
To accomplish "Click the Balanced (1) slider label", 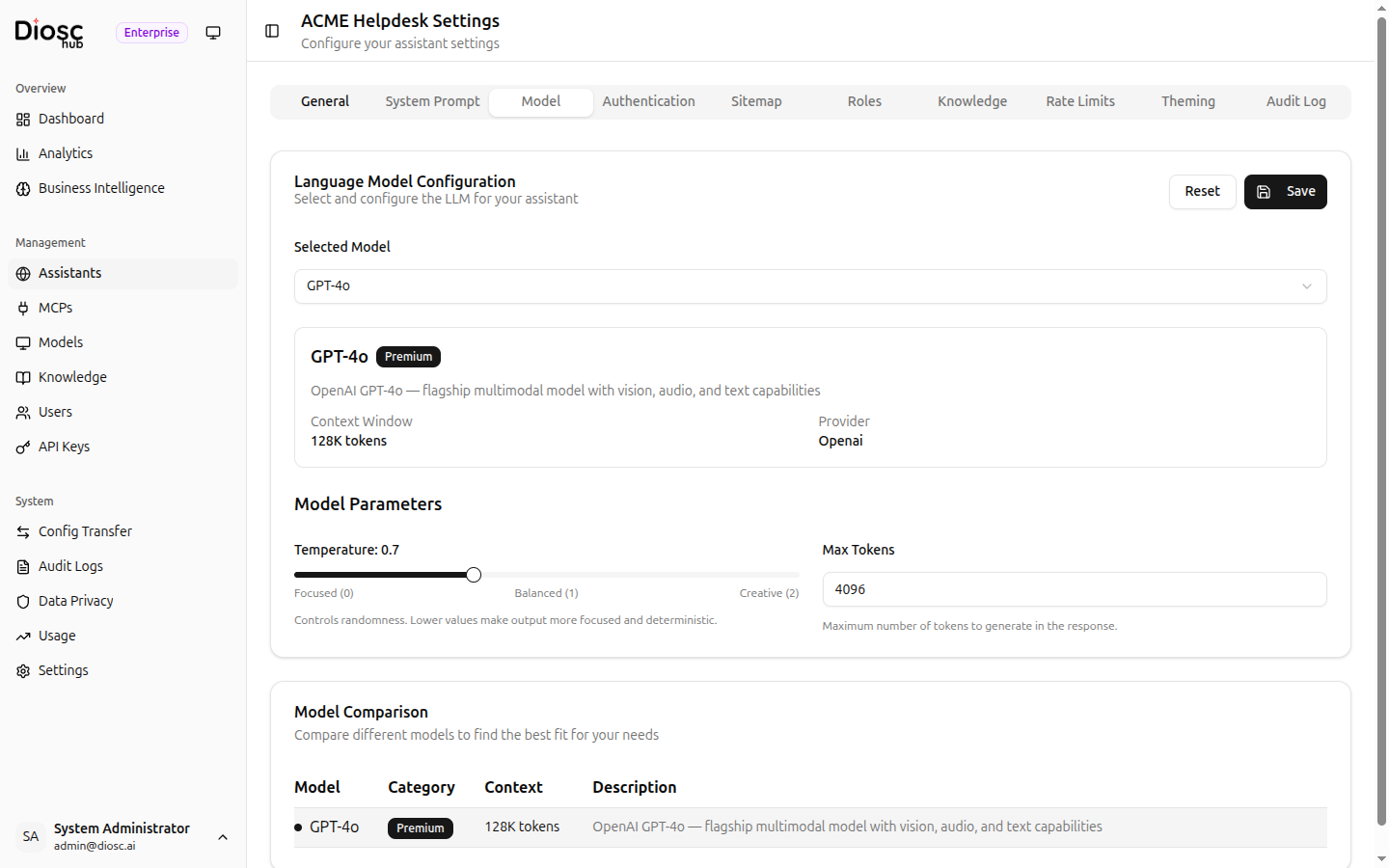I will point(547,594).
